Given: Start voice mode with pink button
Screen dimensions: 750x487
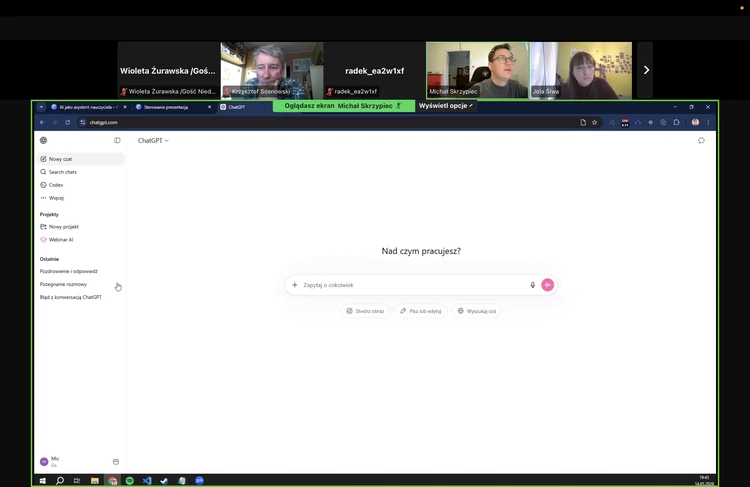Looking at the screenshot, I should point(548,285).
